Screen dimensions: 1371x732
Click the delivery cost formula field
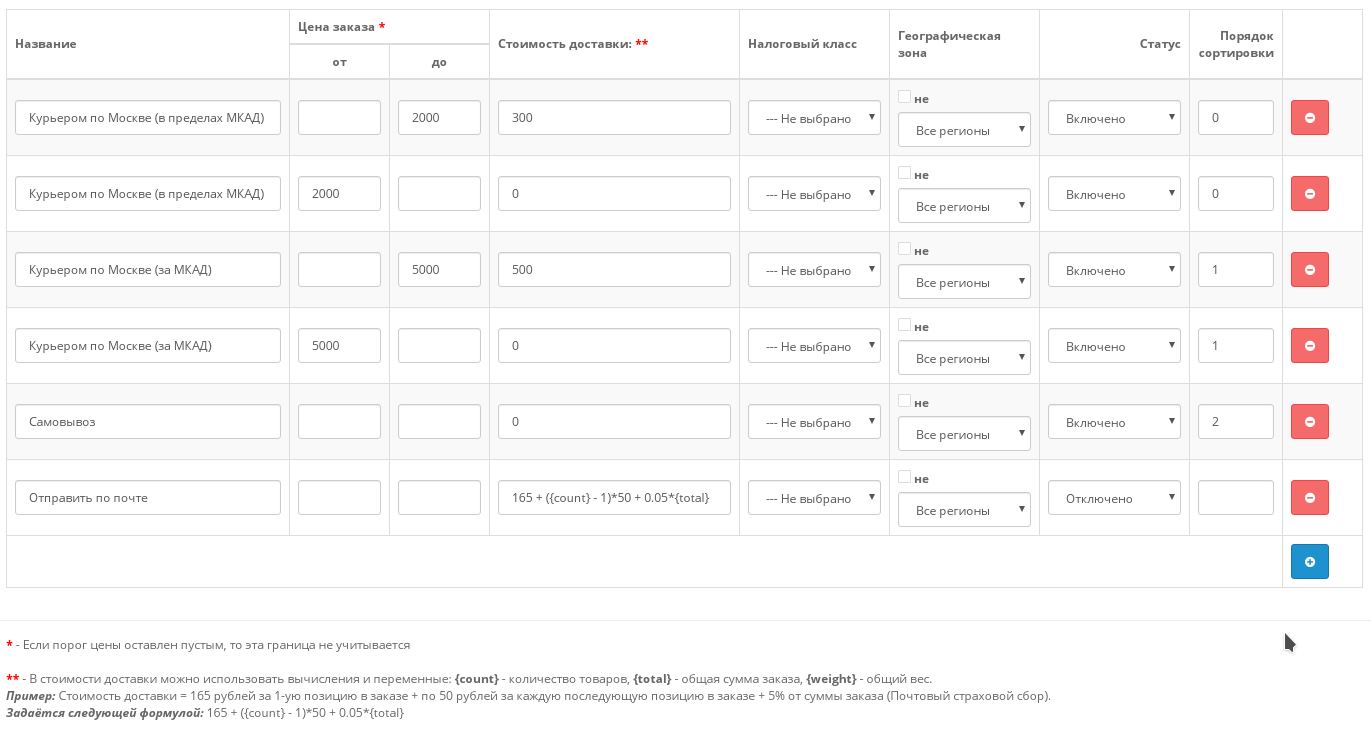click(614, 497)
